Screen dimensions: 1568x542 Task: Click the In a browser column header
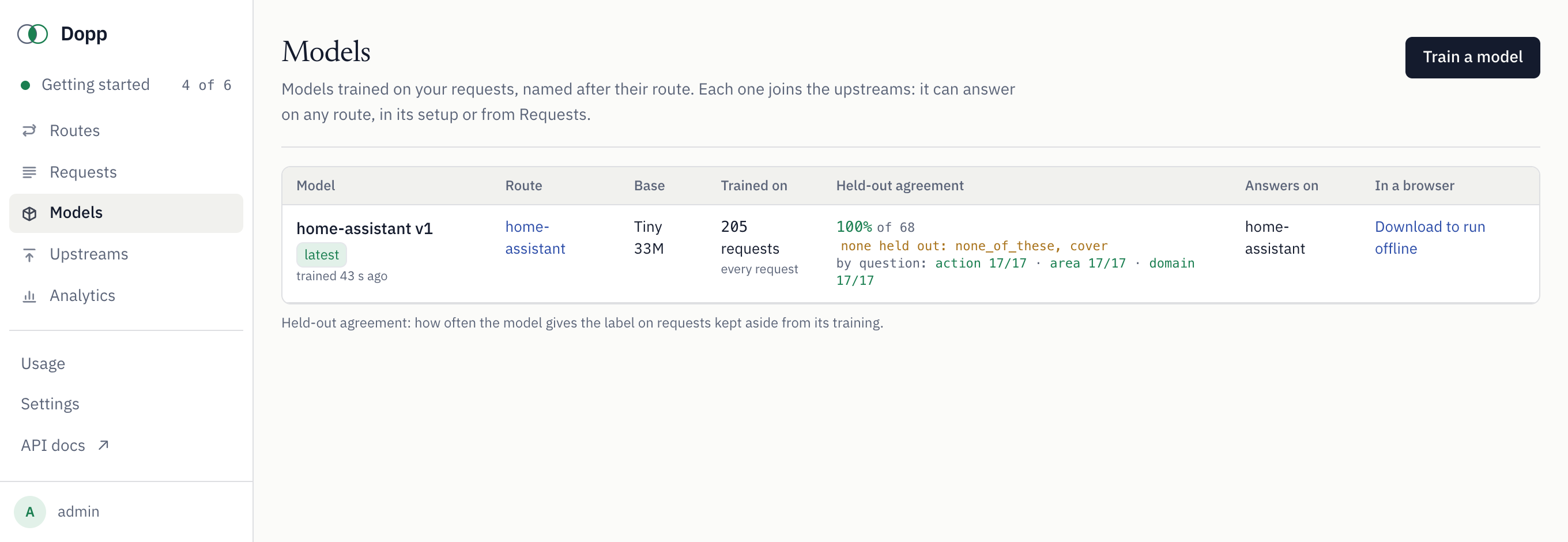[1414, 186]
